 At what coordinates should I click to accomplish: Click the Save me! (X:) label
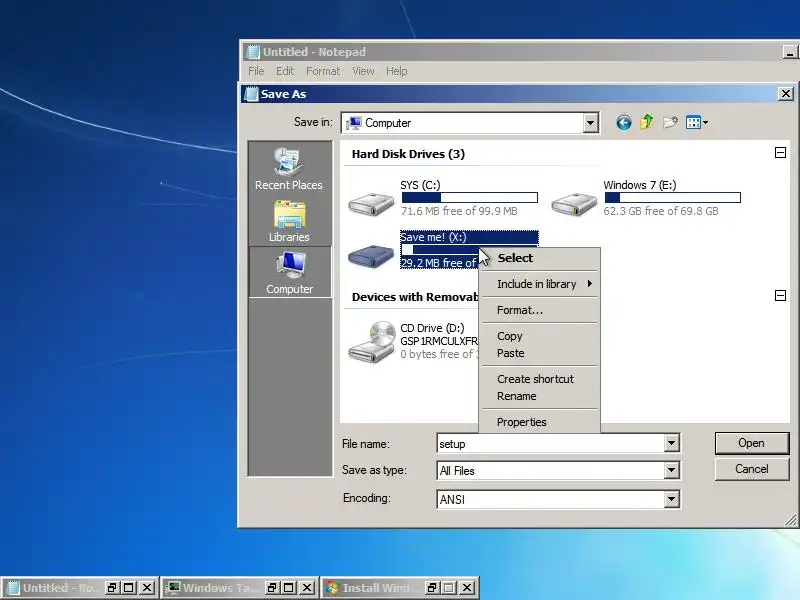[x=433, y=237]
